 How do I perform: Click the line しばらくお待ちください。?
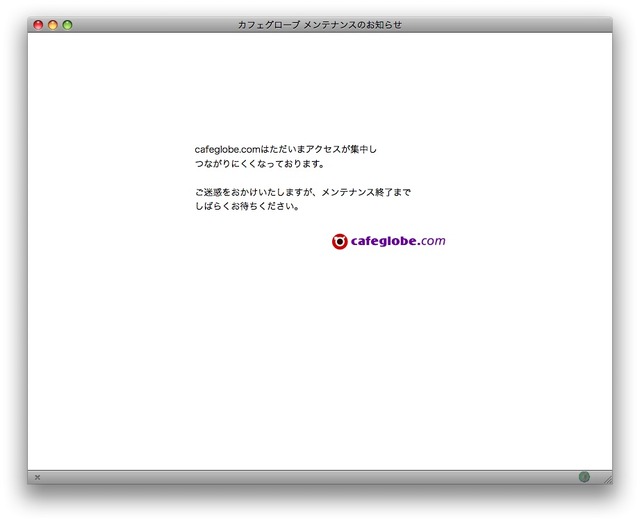(x=248, y=208)
